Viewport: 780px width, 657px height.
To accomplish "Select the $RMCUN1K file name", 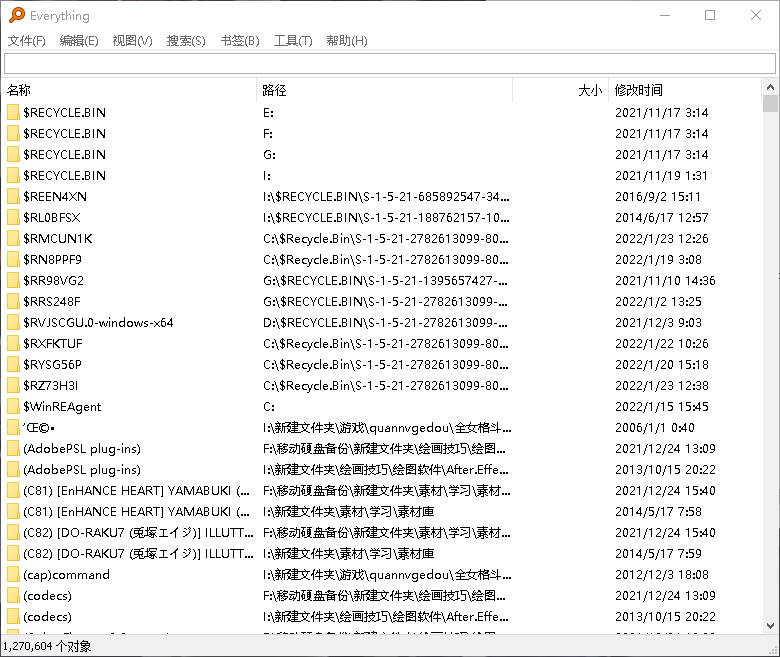I will point(58,238).
